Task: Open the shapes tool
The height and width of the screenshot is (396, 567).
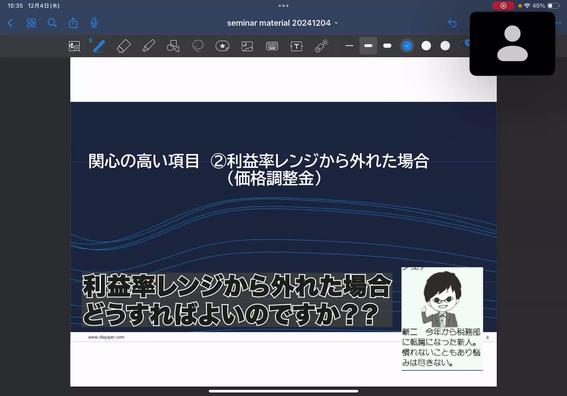Action: tap(173, 46)
